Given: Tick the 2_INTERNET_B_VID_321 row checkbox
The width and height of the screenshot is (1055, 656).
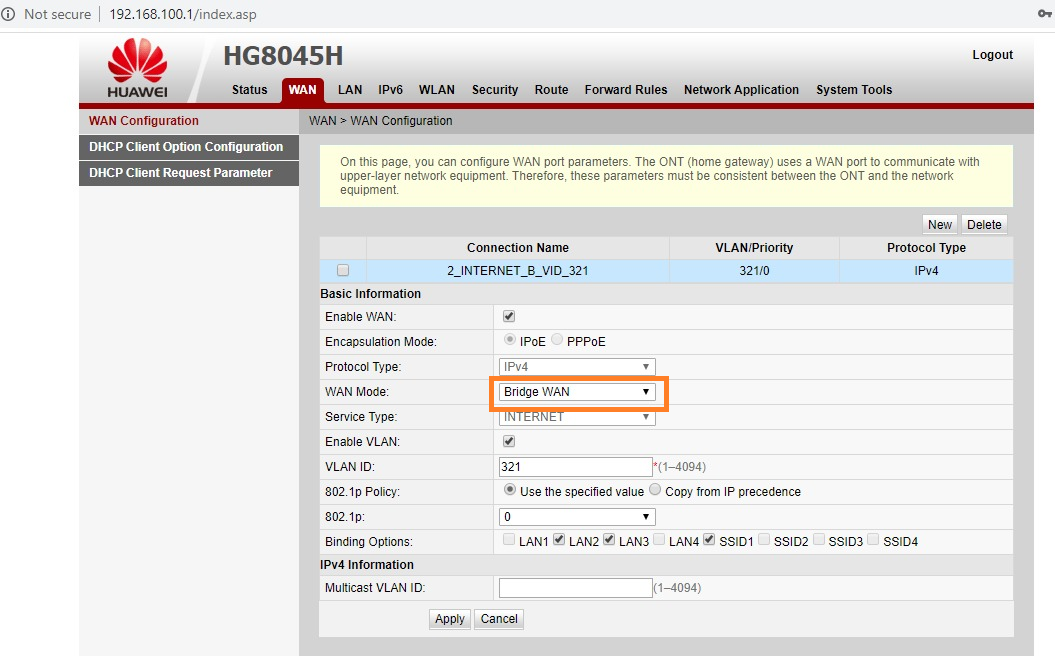Looking at the screenshot, I should [343, 270].
